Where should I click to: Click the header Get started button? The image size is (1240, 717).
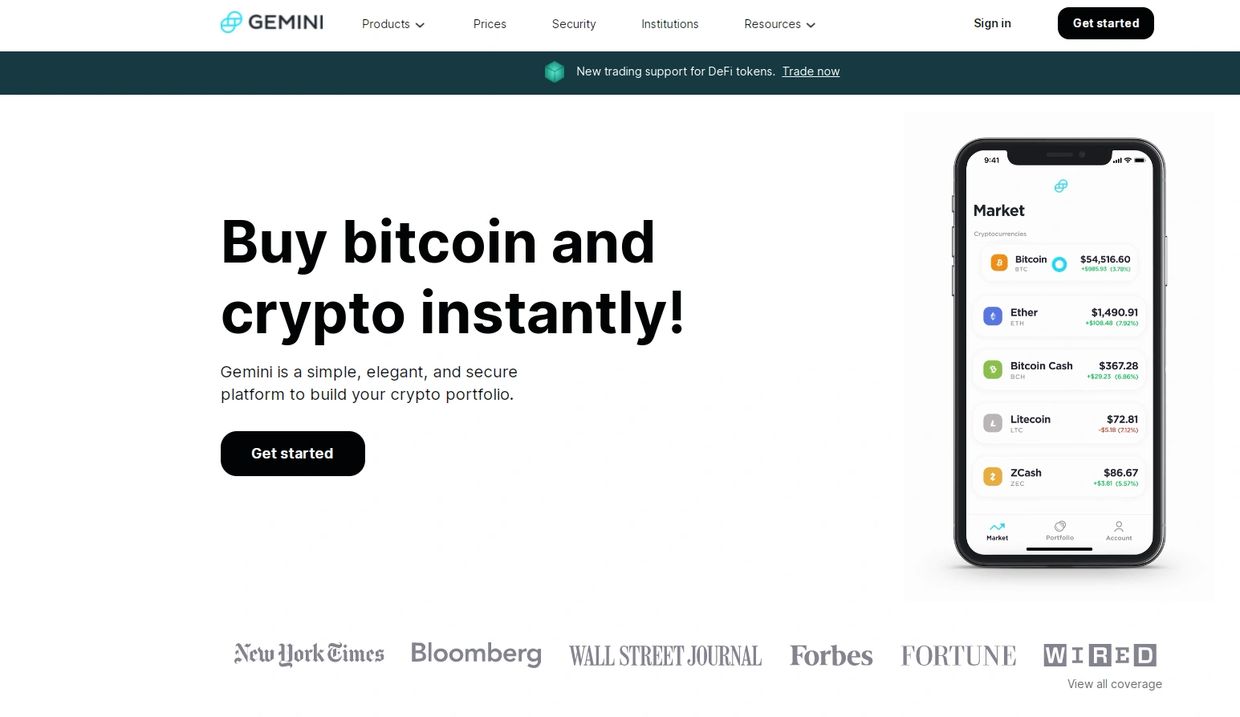pos(1106,23)
